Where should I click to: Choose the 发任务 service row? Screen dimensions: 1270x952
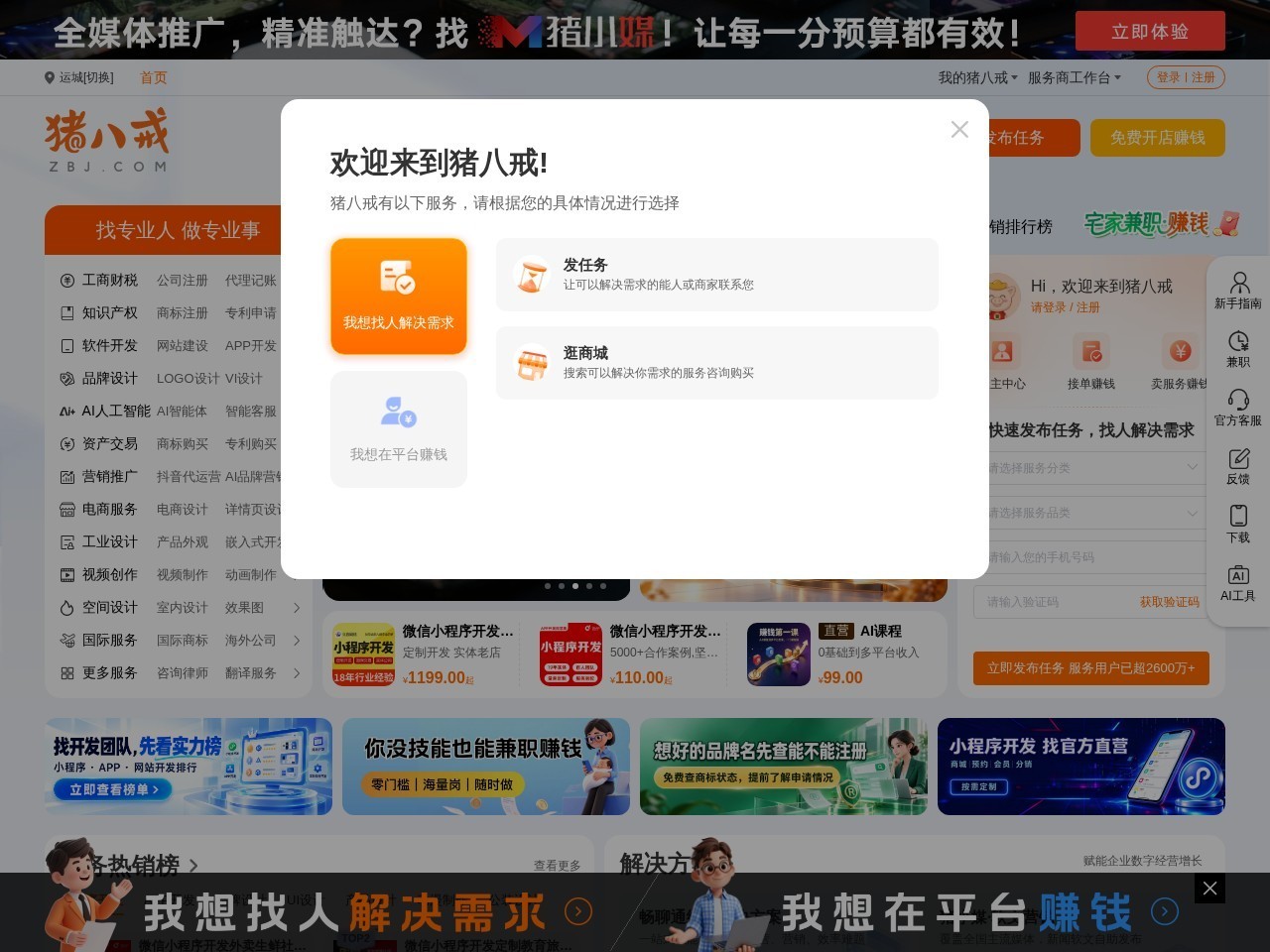[717, 275]
